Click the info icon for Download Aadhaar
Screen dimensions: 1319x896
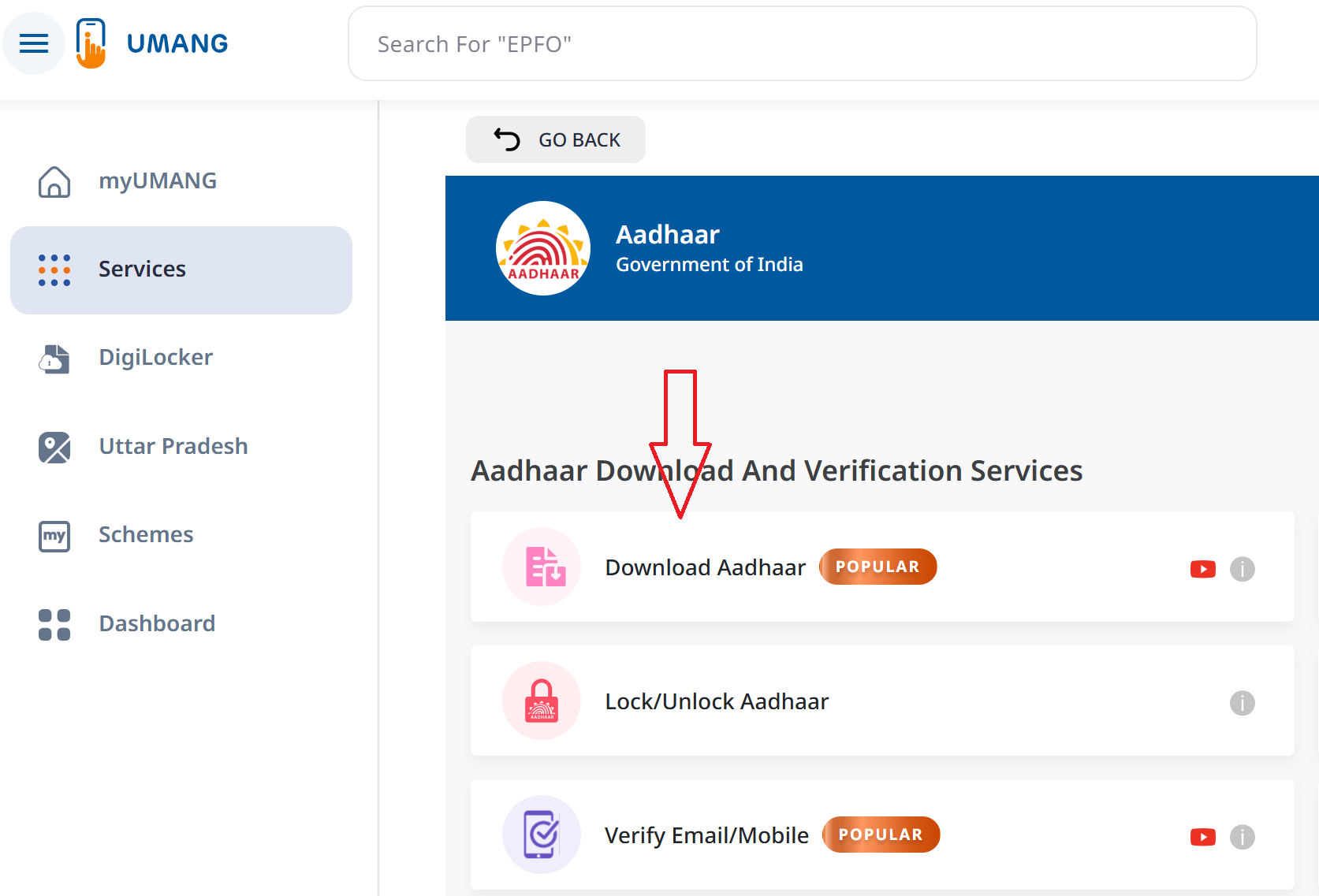(x=1242, y=569)
